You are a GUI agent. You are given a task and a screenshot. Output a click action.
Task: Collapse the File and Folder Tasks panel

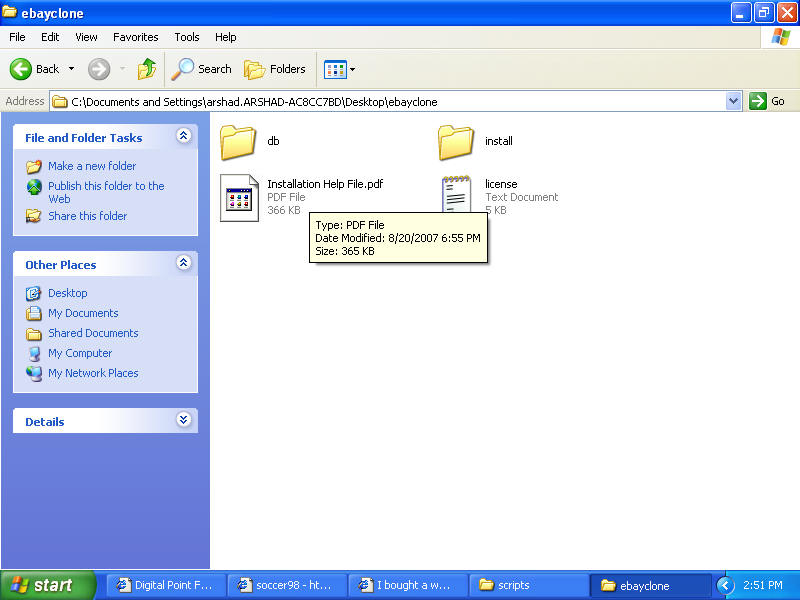coord(183,136)
